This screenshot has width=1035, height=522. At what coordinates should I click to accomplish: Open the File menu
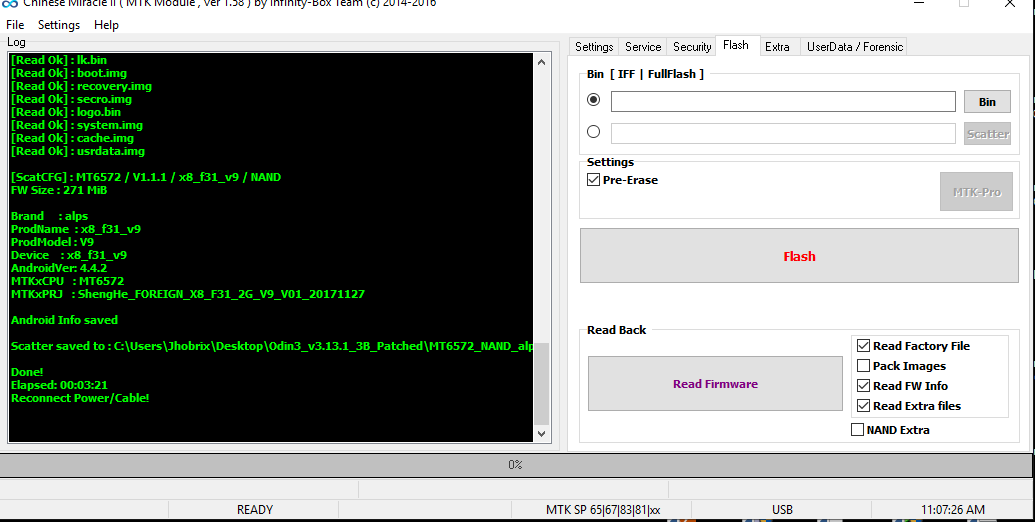coord(15,25)
